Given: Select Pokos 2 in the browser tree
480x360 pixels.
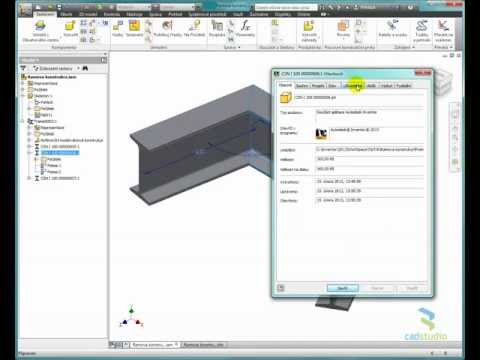Looking at the screenshot, I should pos(54,172).
